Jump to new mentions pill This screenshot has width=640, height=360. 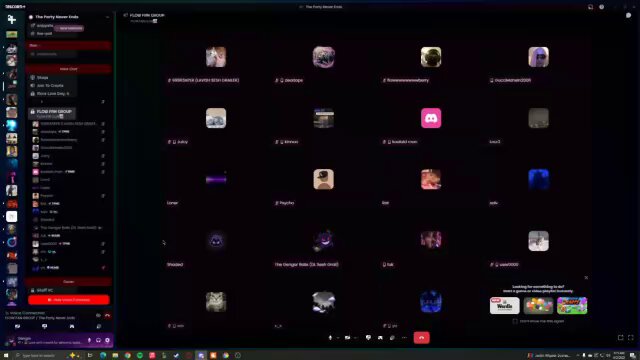[x=69, y=28]
